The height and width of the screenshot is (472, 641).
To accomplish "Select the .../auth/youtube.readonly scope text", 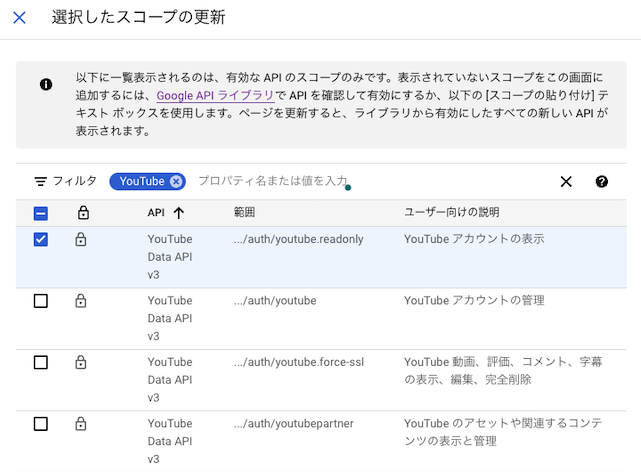I will point(298,239).
